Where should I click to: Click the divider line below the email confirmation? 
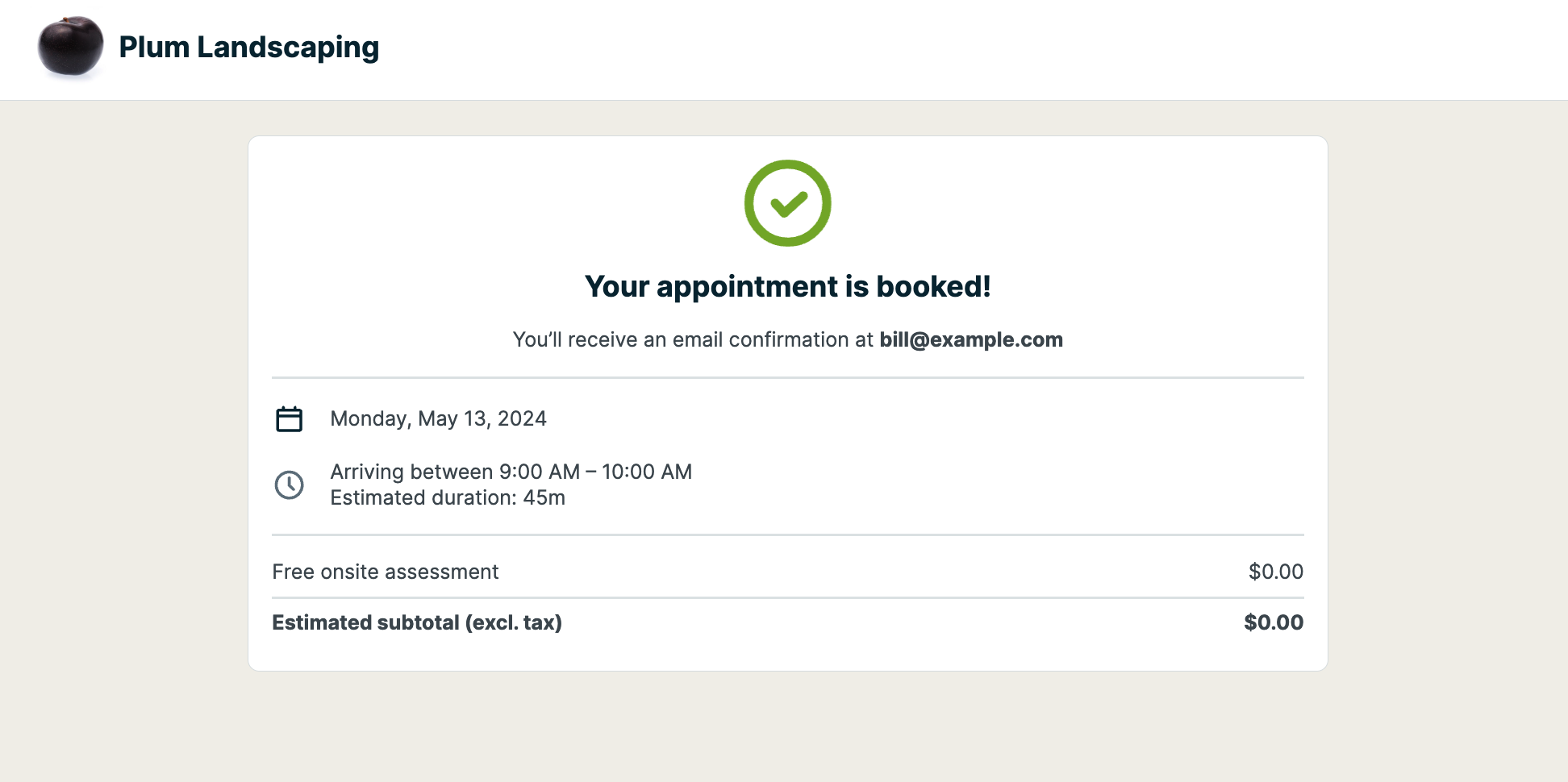[787, 377]
